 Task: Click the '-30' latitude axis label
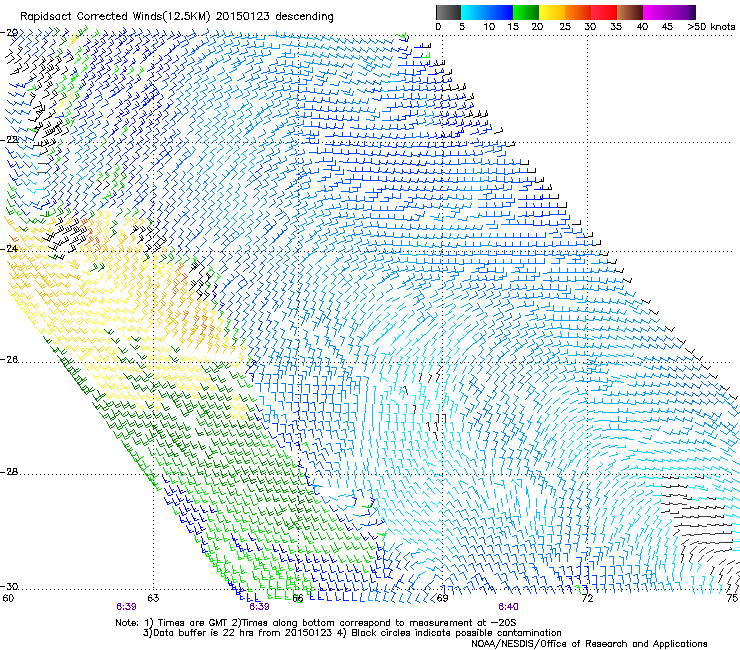point(9,586)
